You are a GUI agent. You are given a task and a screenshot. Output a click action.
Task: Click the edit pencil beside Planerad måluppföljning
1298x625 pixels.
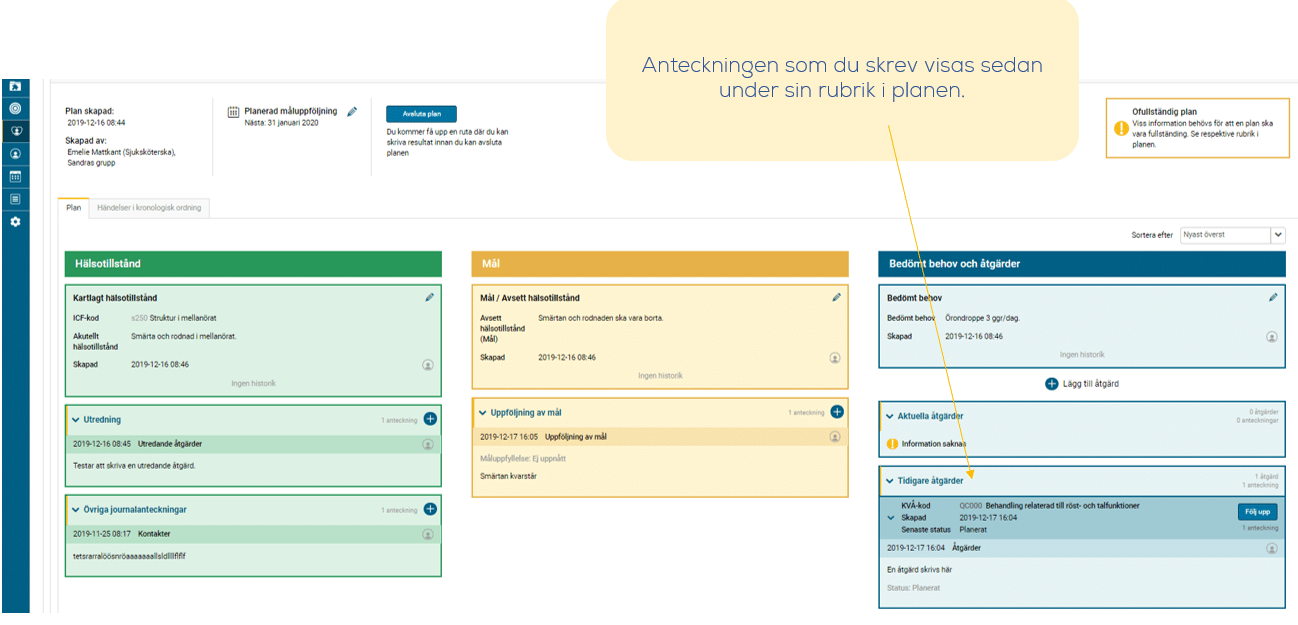(352, 112)
